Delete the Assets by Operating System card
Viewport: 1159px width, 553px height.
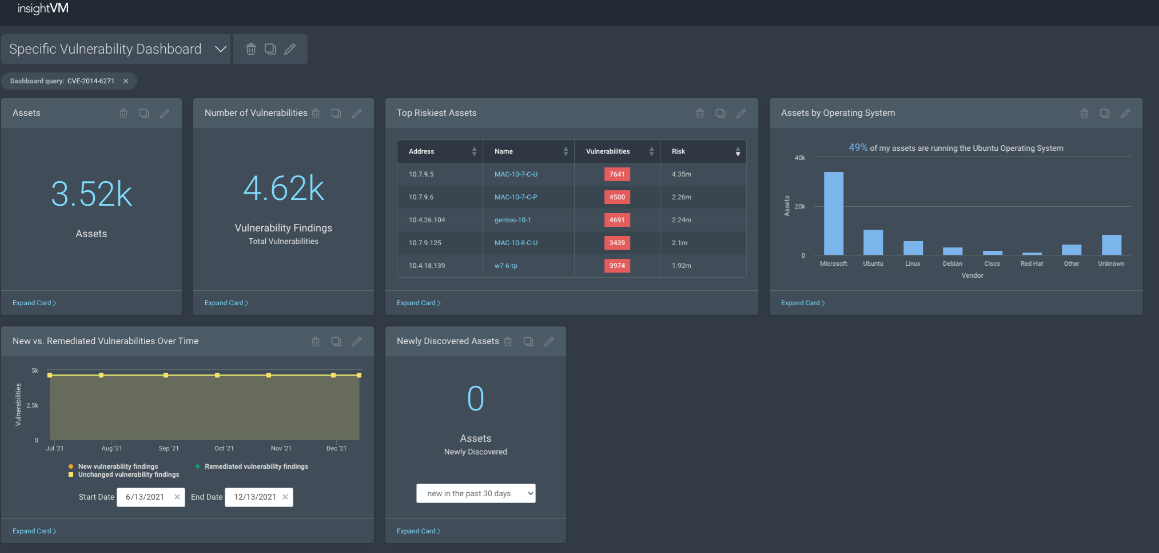[1084, 113]
